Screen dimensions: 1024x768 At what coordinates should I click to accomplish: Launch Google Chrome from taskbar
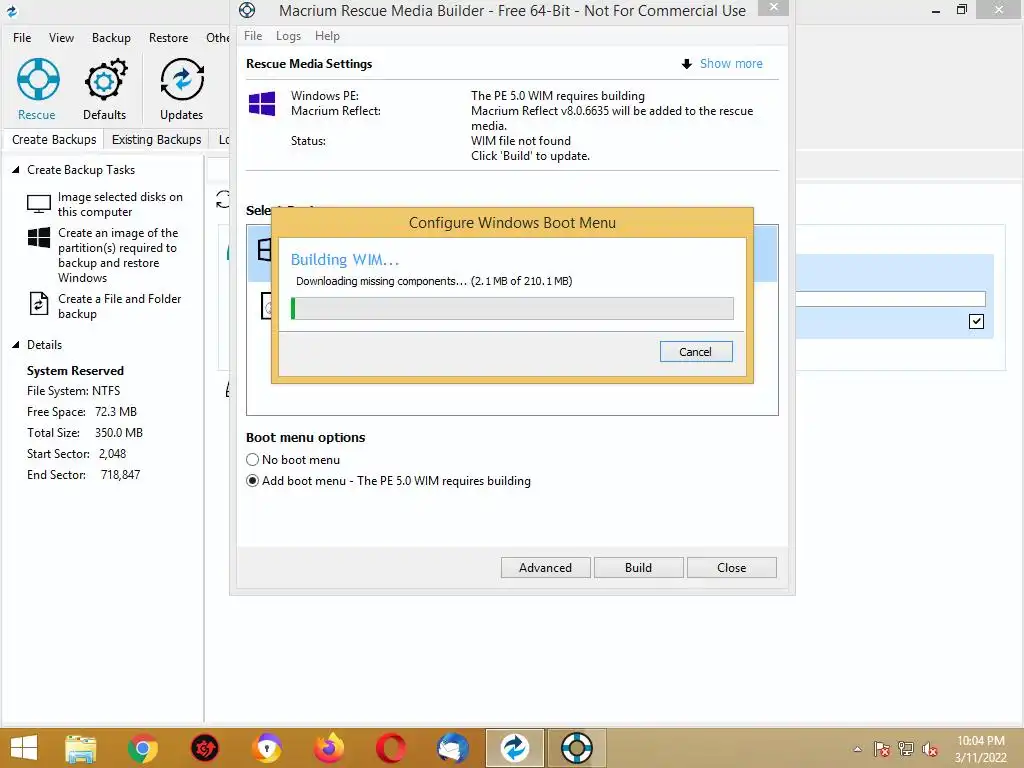click(142, 748)
